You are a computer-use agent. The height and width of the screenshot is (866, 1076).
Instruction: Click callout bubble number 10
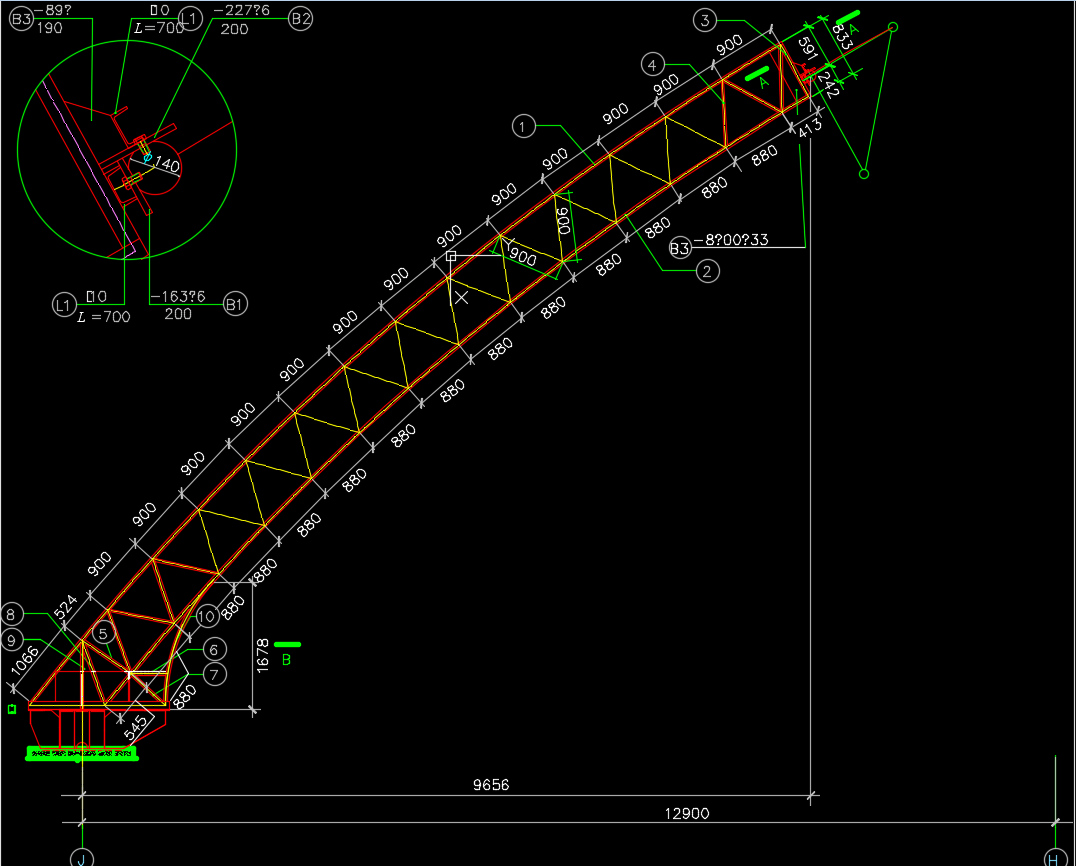[207, 617]
